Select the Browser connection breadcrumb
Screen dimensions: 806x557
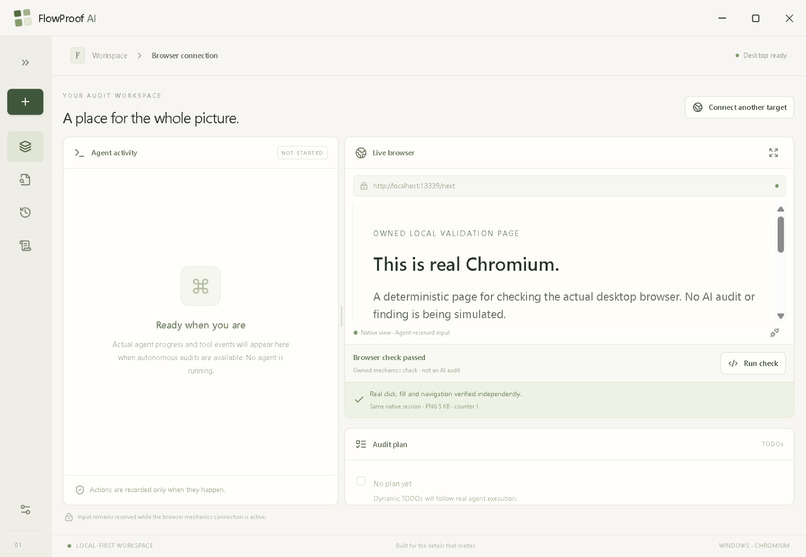[x=185, y=55]
